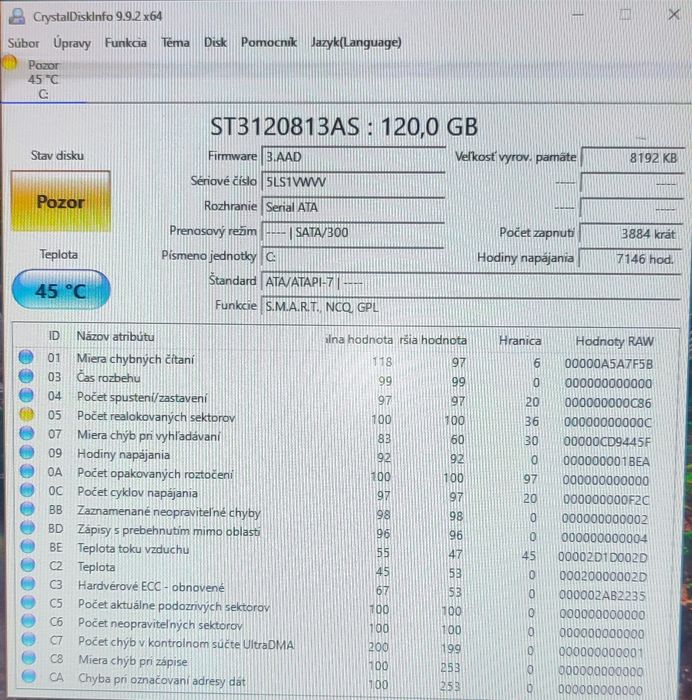Open the Jazyk(Language) menu
The image size is (692, 700).
click(x=356, y=42)
